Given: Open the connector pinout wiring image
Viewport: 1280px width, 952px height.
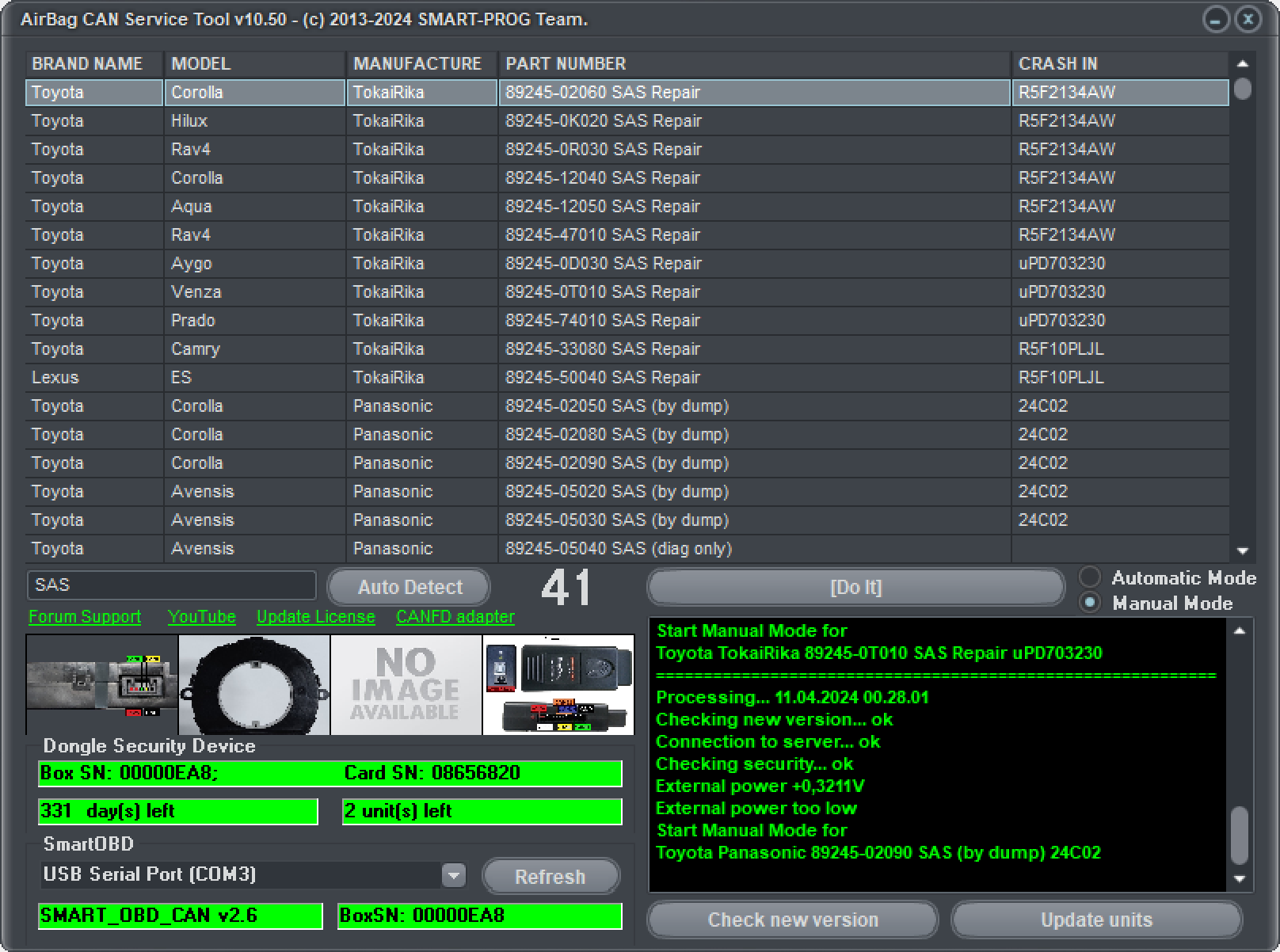Looking at the screenshot, I should click(102, 684).
